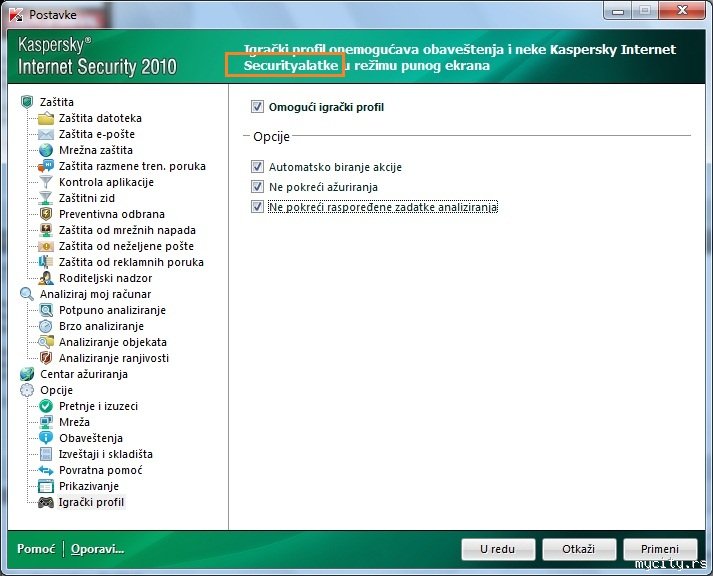Click the Centar ažuriranja globe icon
Image resolution: width=713 pixels, height=576 pixels.
click(27, 374)
